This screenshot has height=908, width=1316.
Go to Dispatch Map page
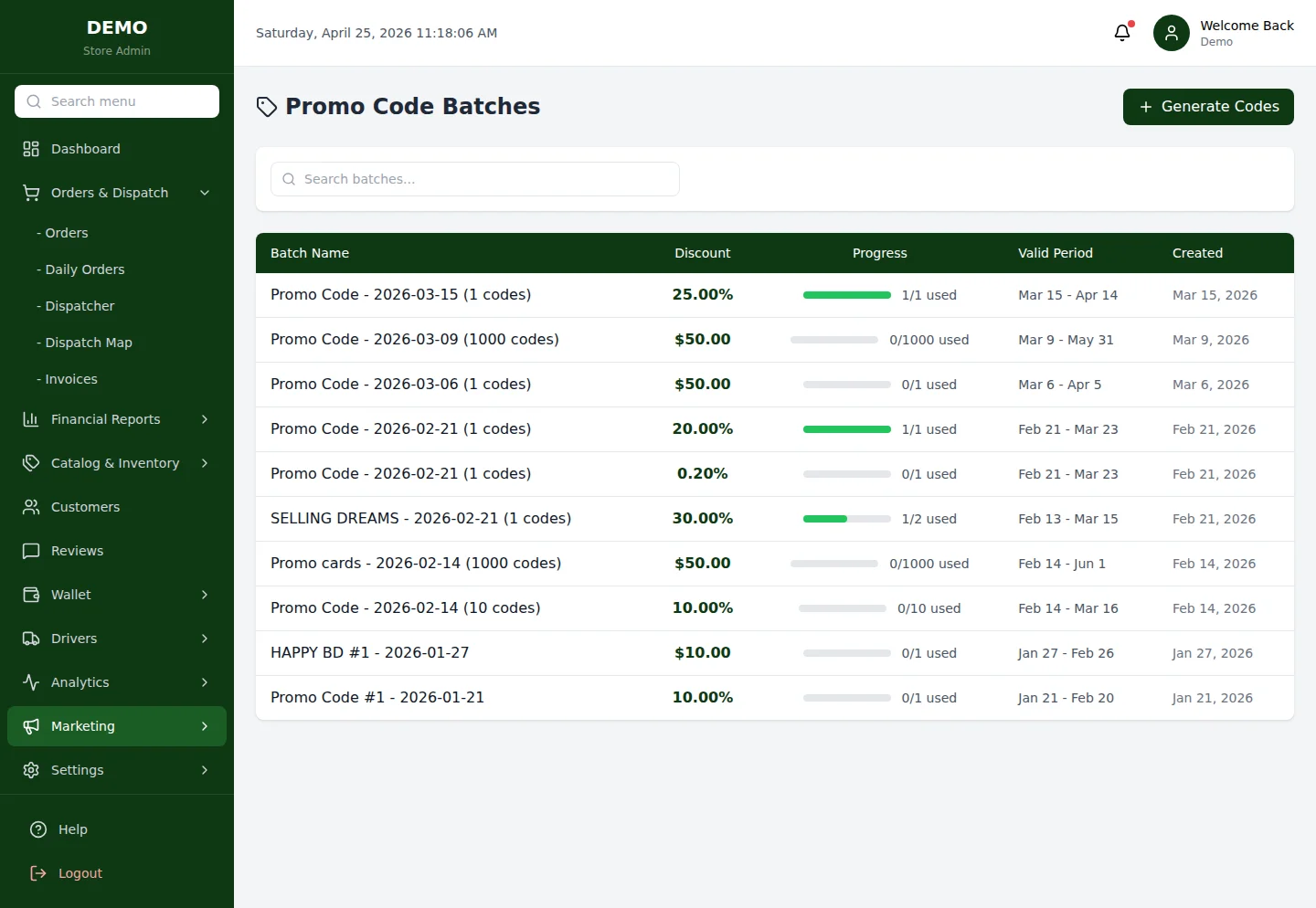click(x=88, y=343)
